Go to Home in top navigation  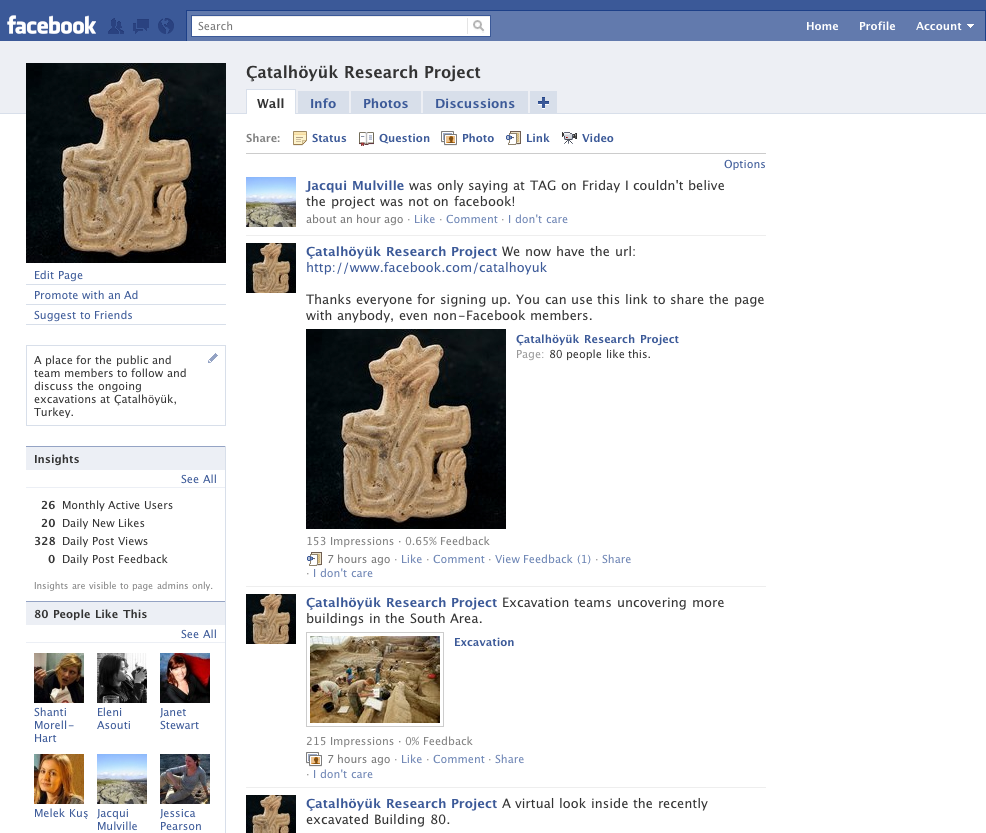coord(822,26)
